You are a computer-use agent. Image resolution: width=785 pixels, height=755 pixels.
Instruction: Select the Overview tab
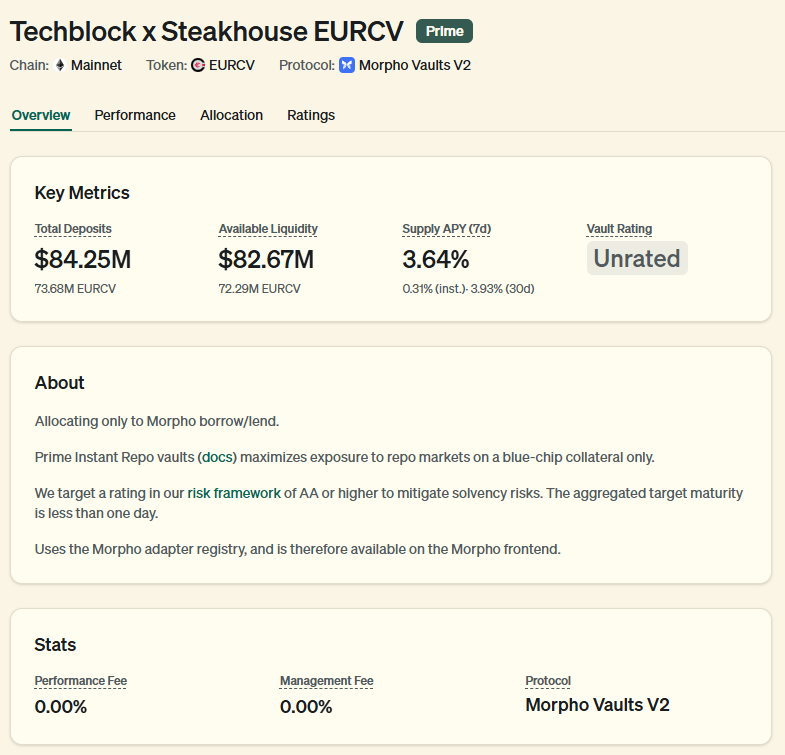41,115
